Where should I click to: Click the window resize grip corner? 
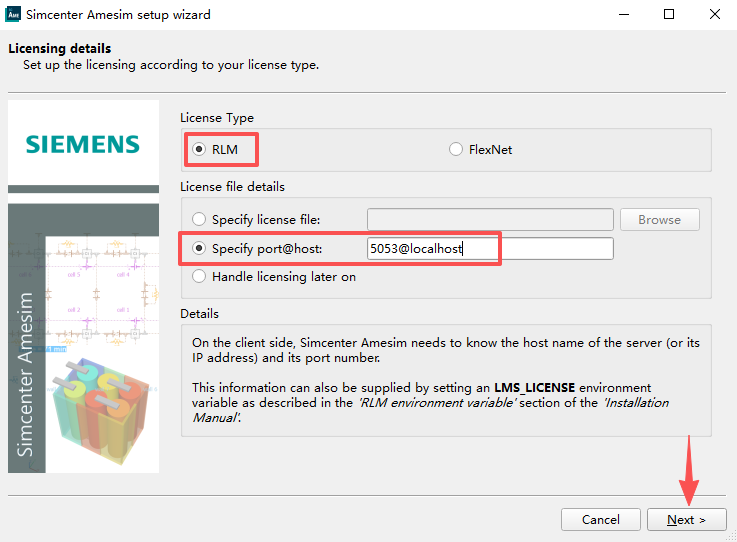(731, 536)
